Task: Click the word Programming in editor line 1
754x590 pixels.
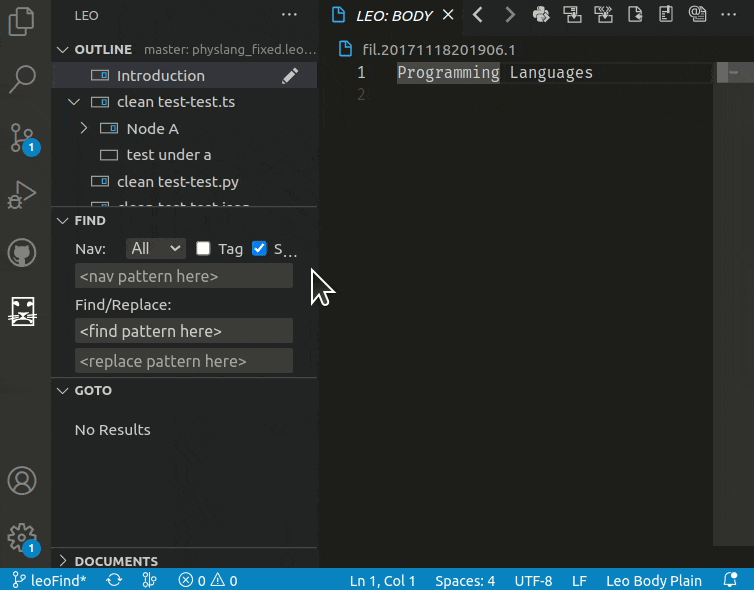Action: click(x=448, y=73)
